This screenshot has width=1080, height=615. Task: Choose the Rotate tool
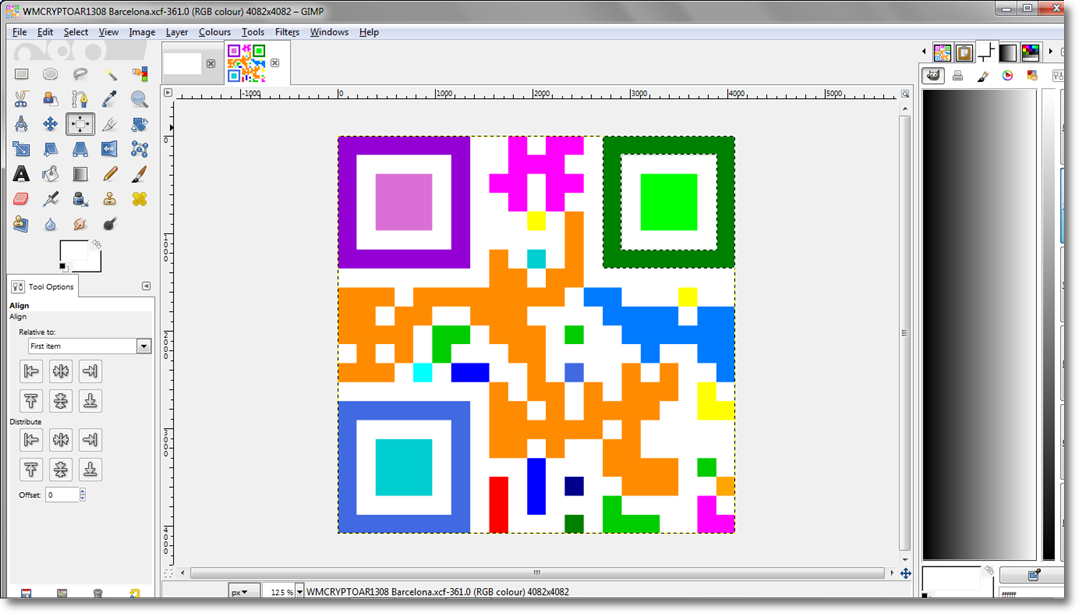[140, 124]
